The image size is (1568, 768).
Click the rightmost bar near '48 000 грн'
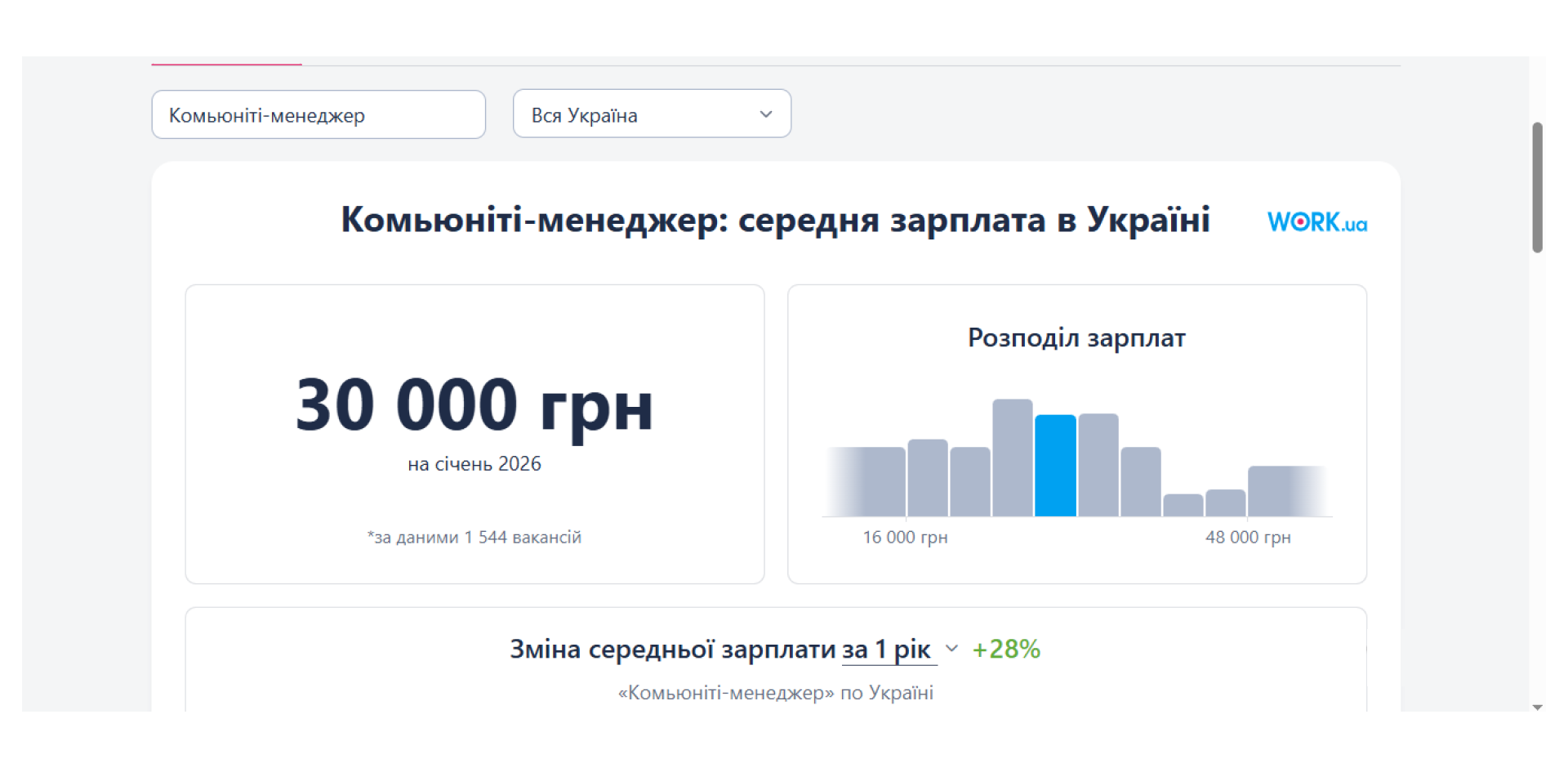[1288, 490]
